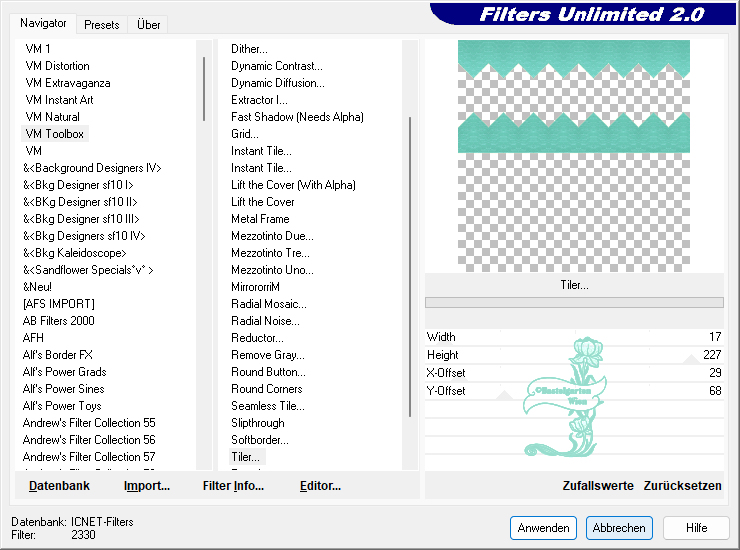Viewport: 740px width, 550px height.
Task: Click Zufallswerte to randomize values
Action: click(598, 486)
